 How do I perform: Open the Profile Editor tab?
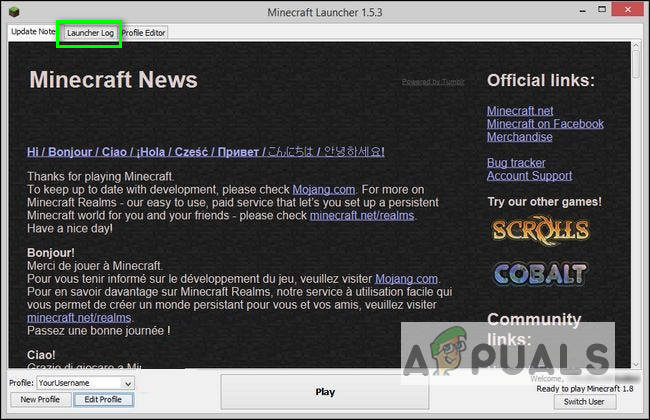pos(143,33)
